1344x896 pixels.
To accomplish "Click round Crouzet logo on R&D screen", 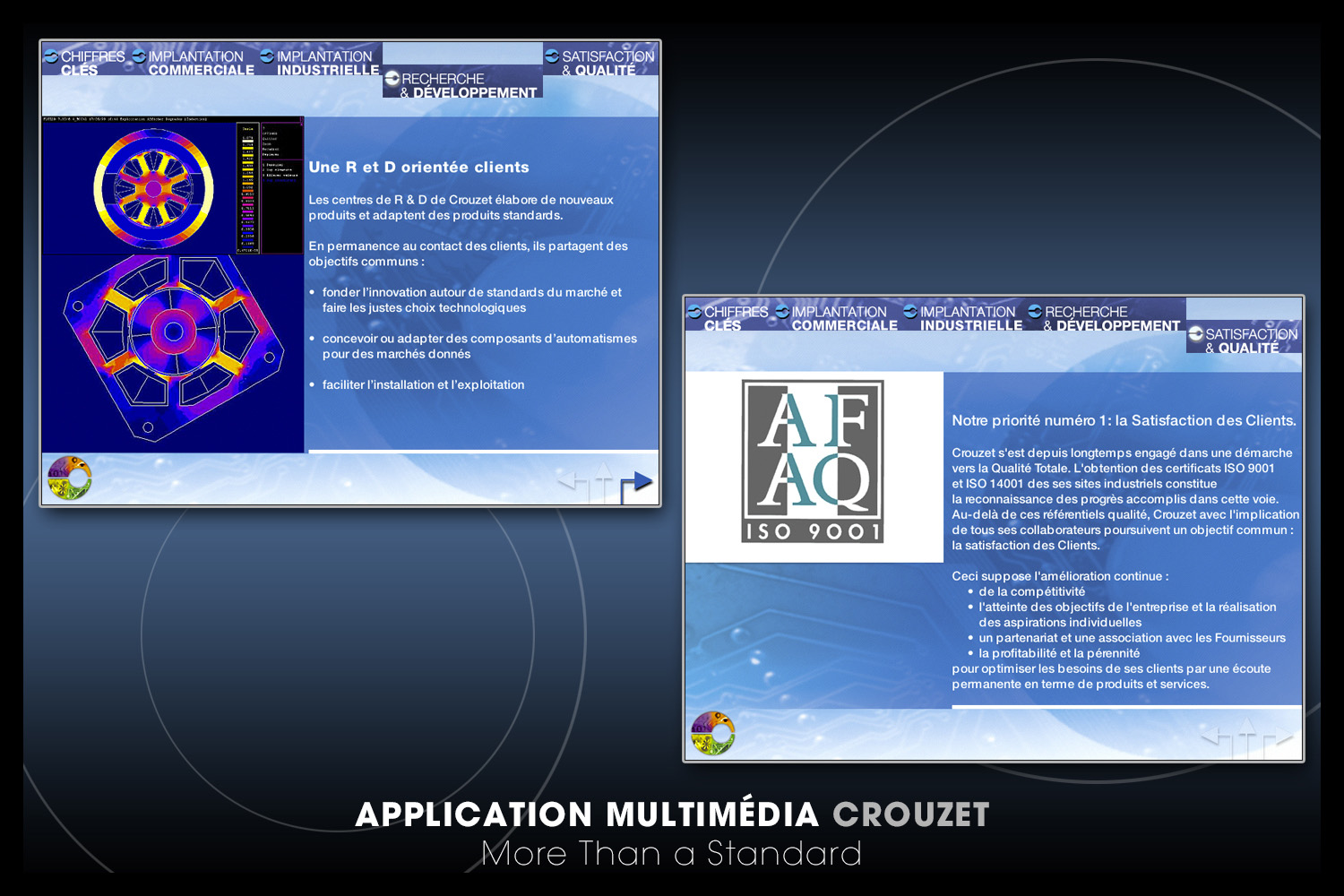I will pos(70,478).
